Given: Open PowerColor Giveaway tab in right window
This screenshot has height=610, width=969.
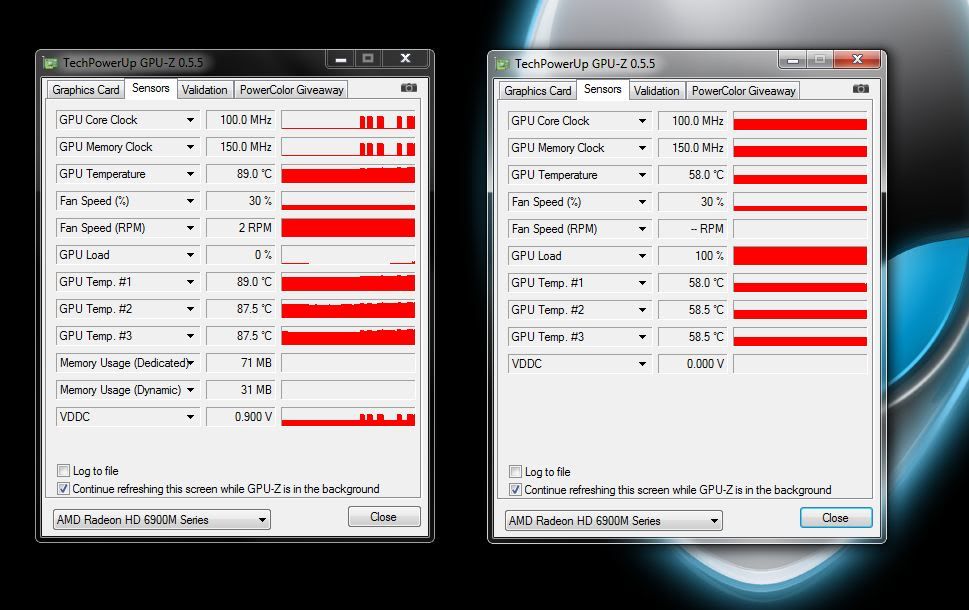Looking at the screenshot, I should coord(743,91).
